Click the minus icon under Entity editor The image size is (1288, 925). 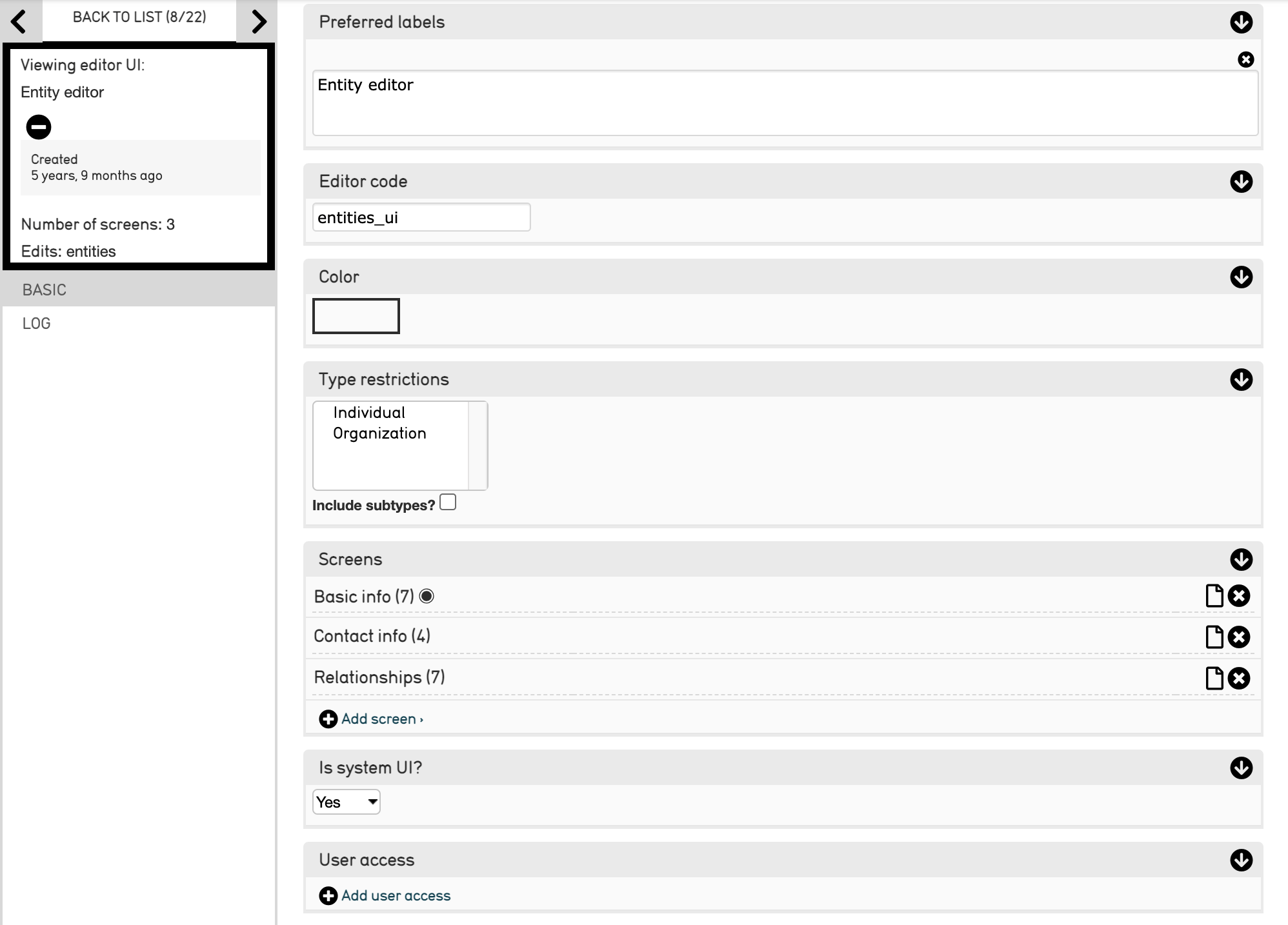[x=39, y=126]
